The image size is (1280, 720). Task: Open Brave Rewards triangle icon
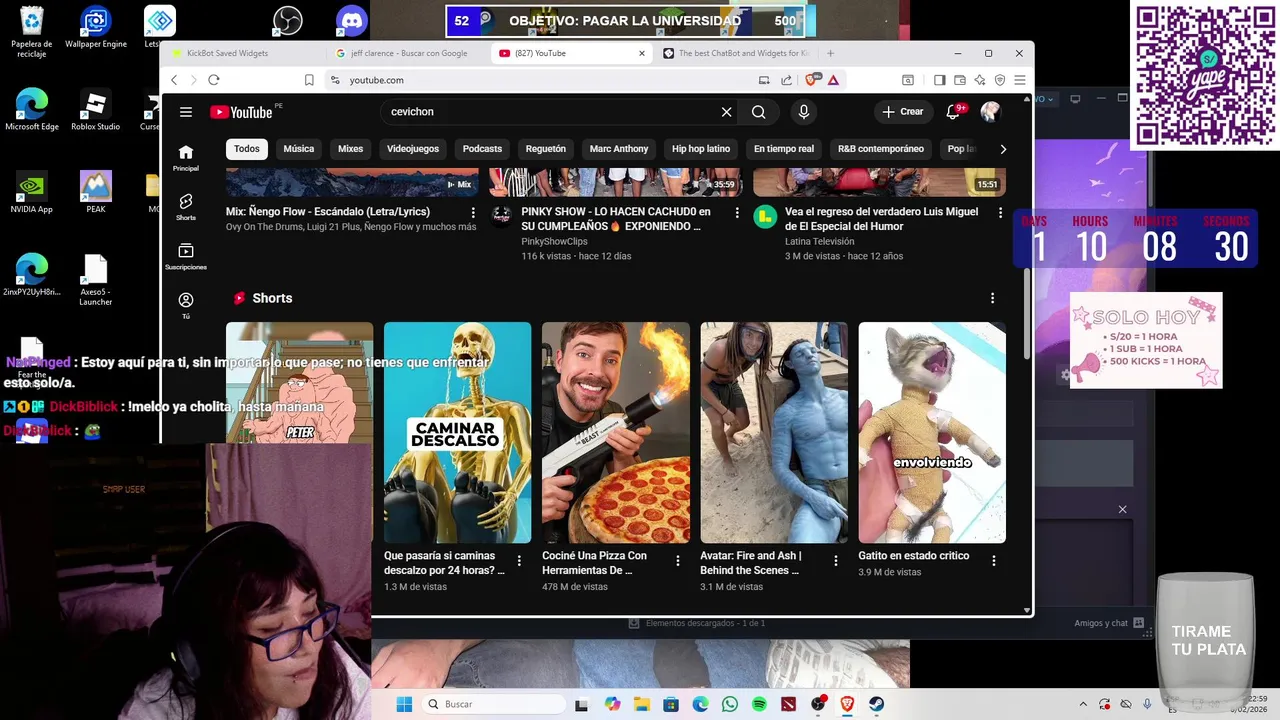[x=833, y=80]
